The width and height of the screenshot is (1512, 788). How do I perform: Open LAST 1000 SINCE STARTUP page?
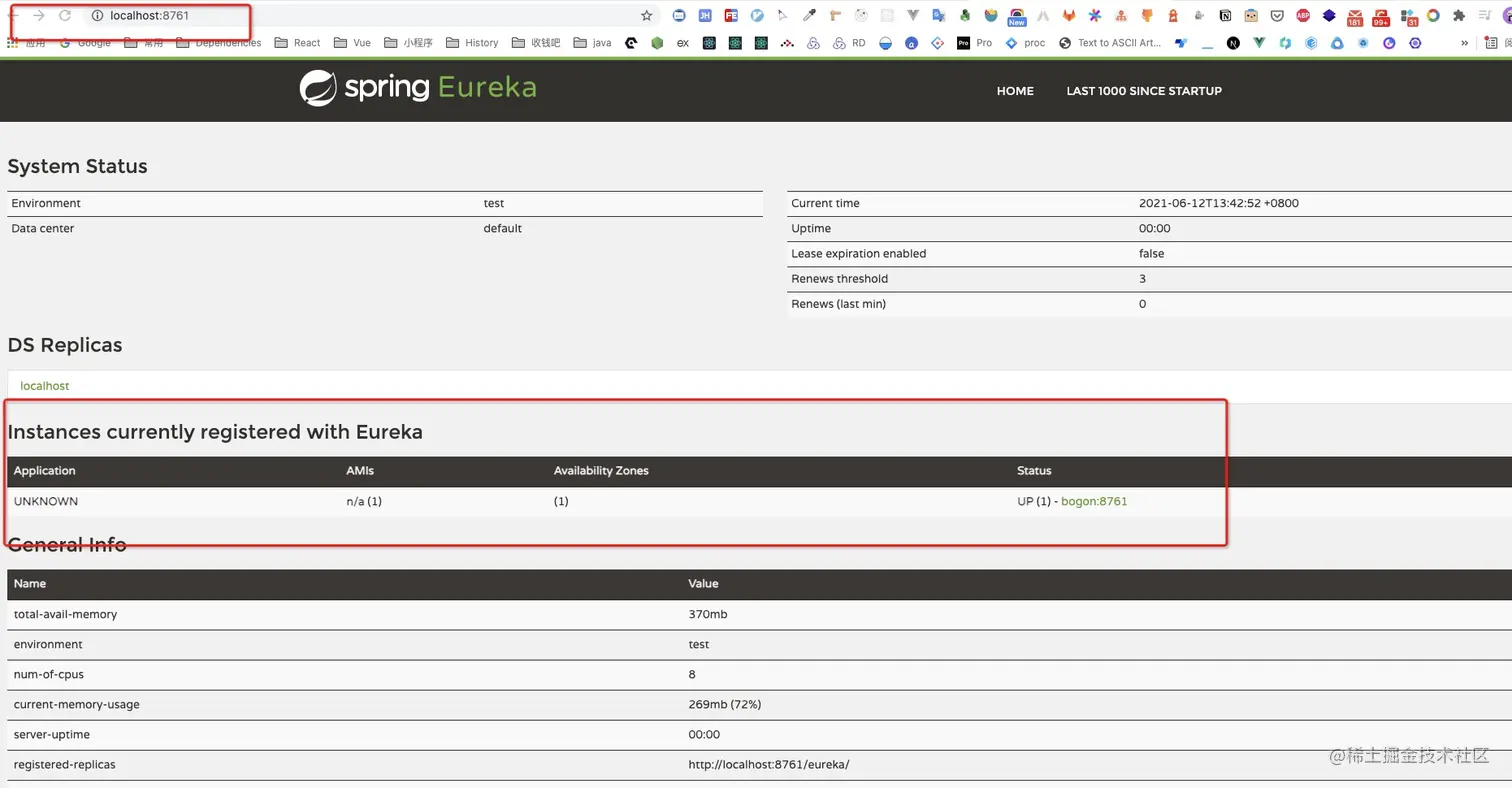pos(1144,91)
